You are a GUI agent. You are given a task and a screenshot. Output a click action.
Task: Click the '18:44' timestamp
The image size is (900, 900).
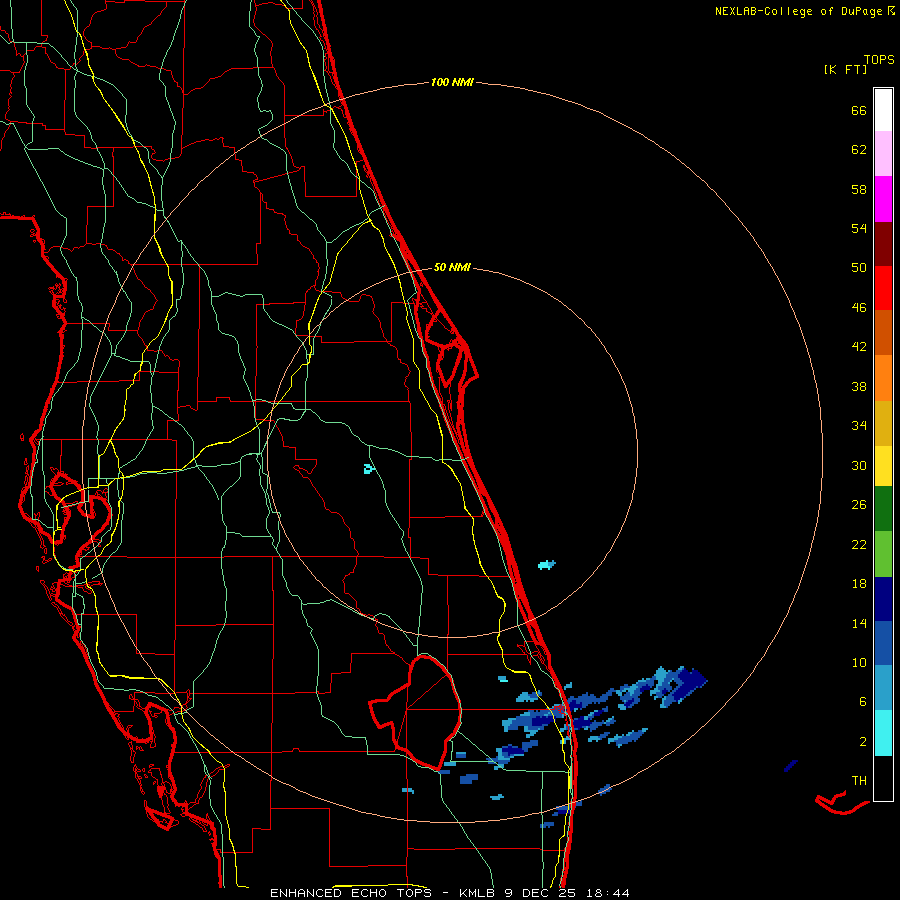pos(610,893)
